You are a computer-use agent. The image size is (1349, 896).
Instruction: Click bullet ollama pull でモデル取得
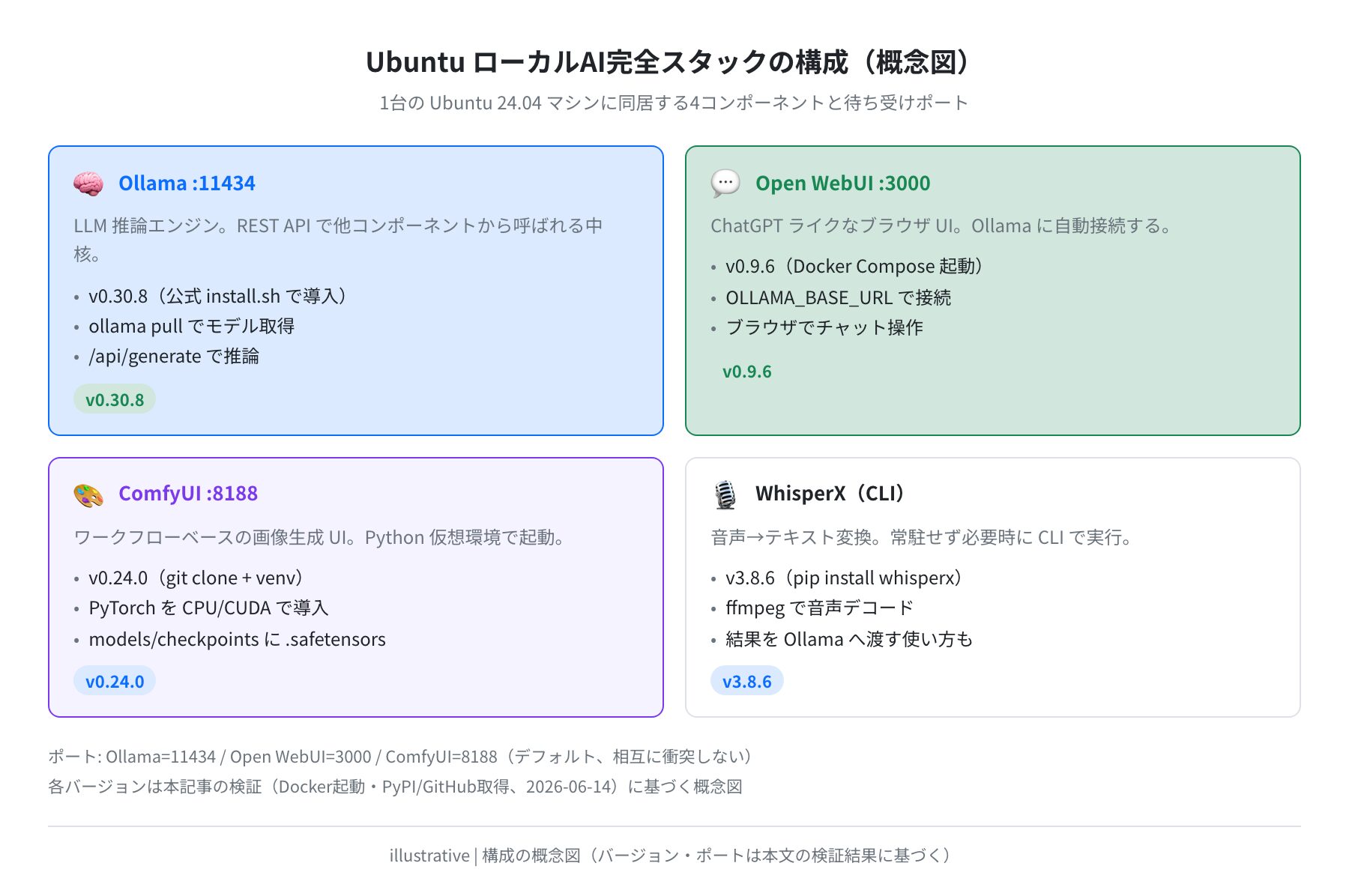pos(192,327)
